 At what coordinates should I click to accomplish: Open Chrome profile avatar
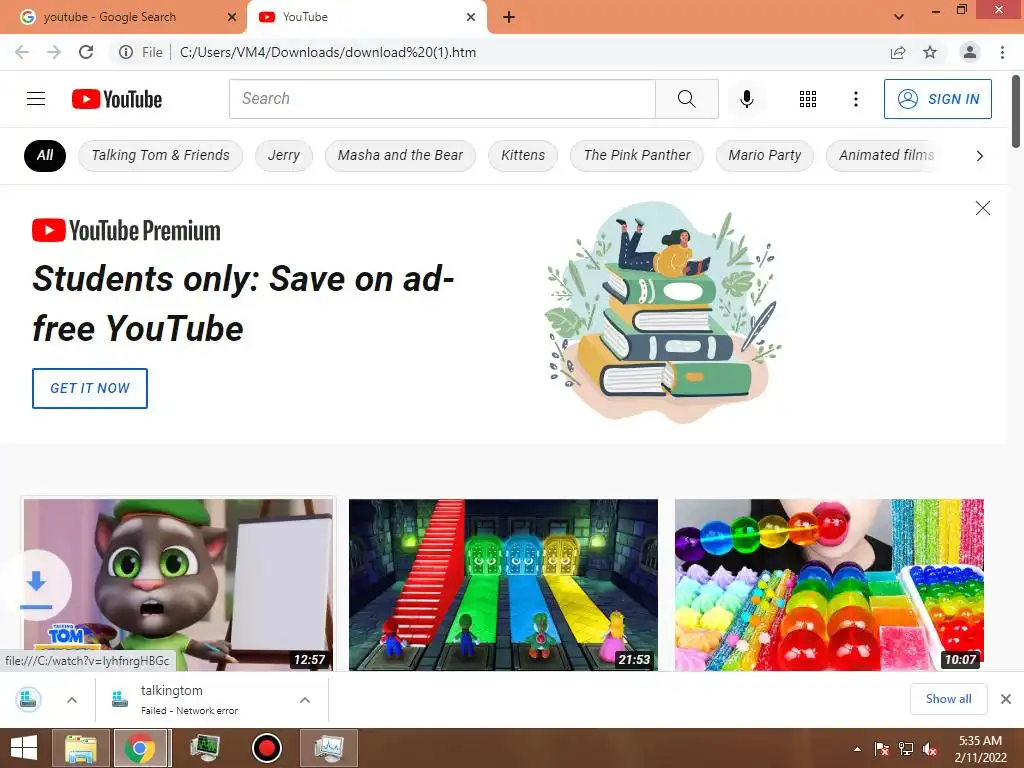(x=970, y=52)
